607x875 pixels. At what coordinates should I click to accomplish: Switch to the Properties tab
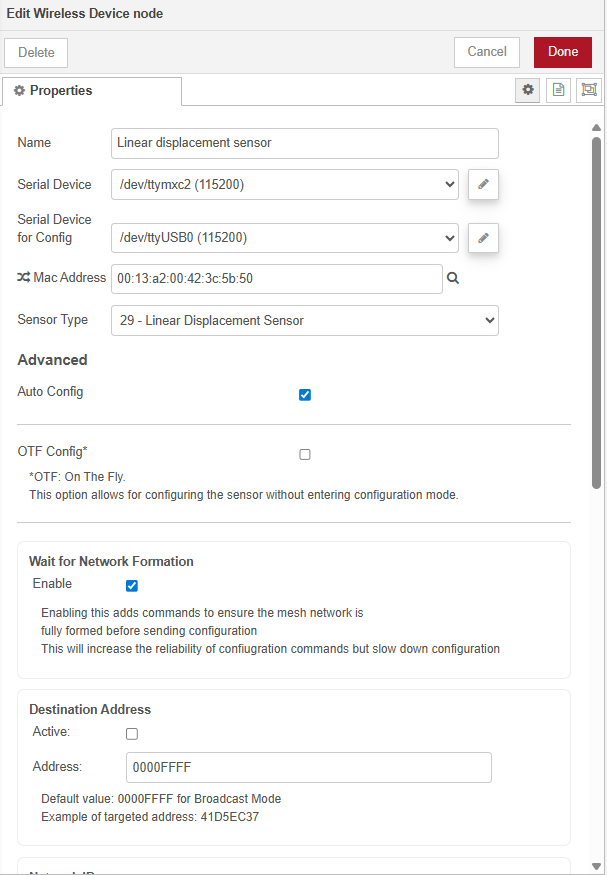[x=92, y=91]
